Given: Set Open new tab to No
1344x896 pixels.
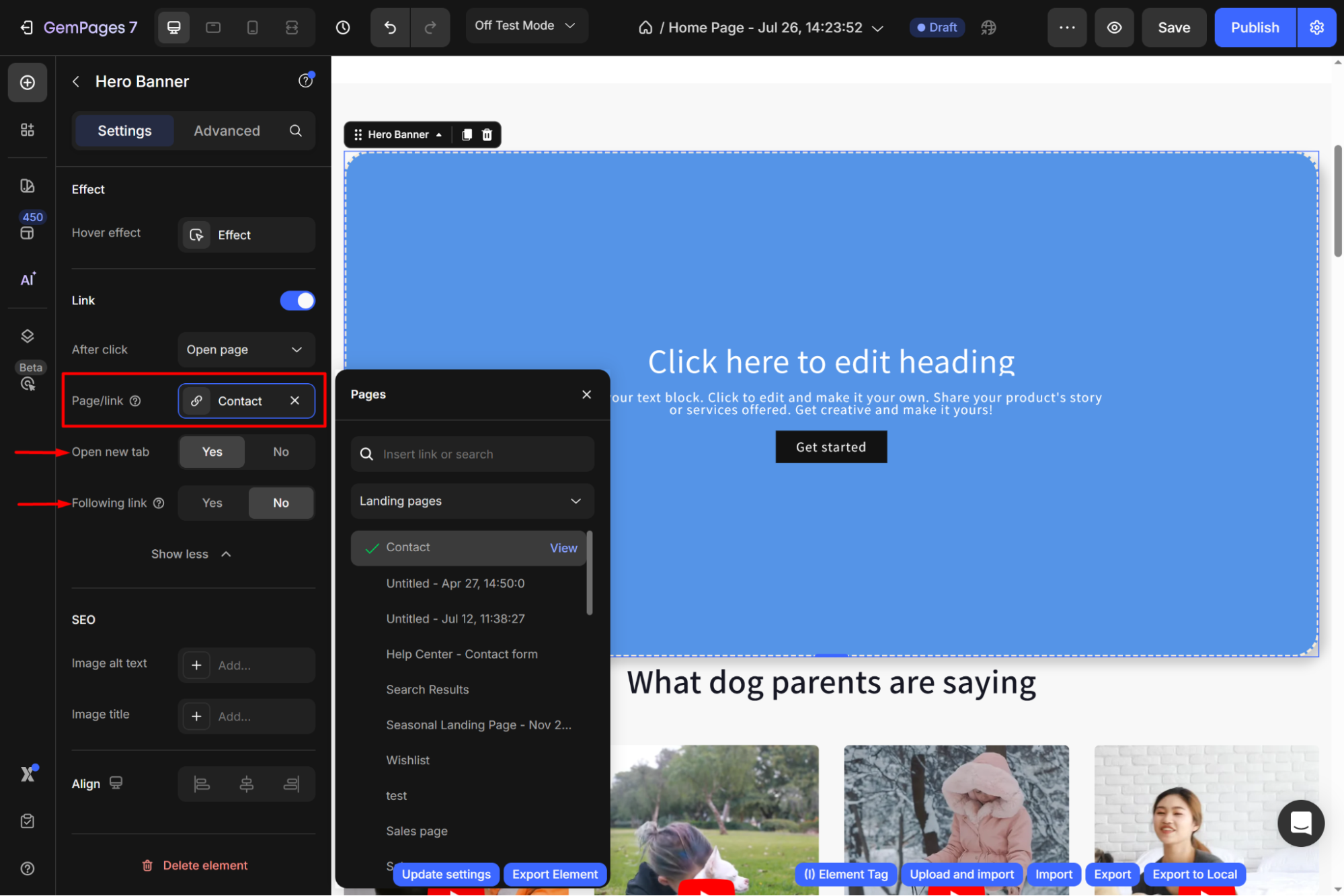Looking at the screenshot, I should (x=280, y=452).
